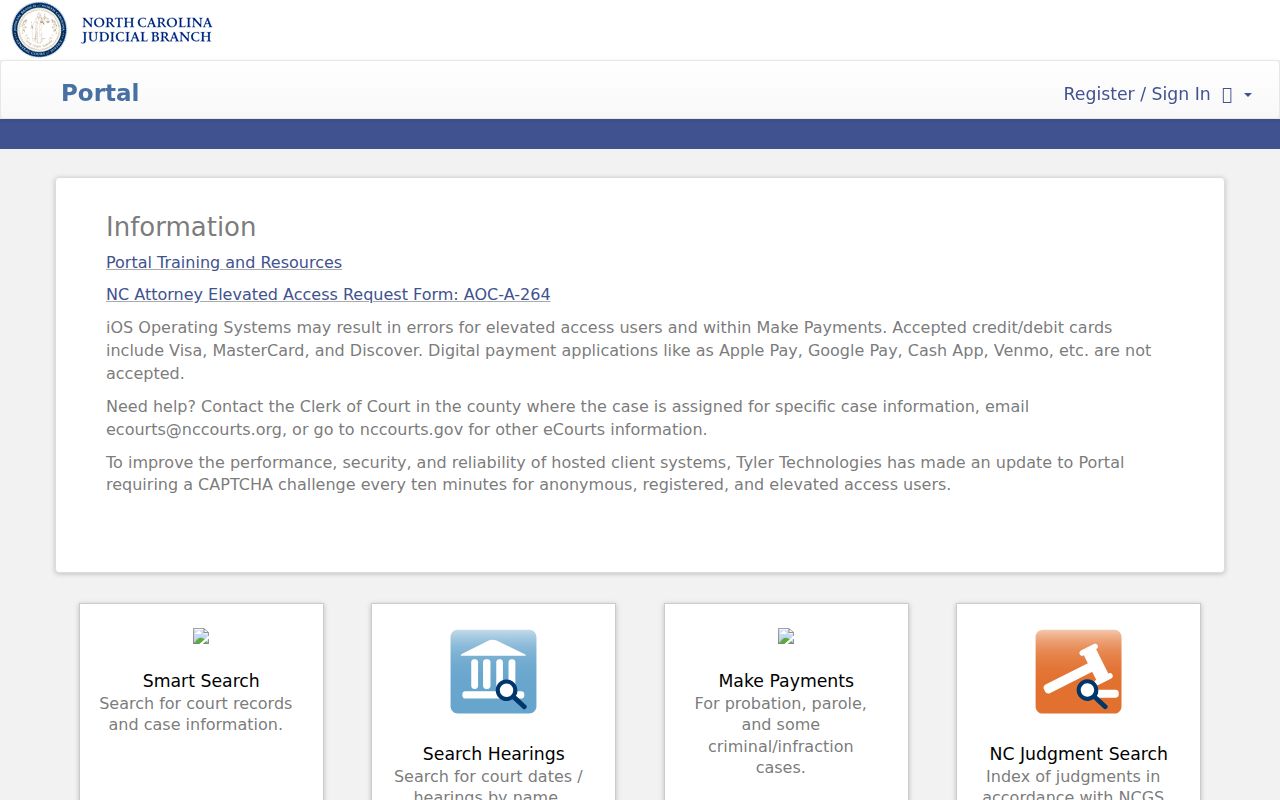Select the Search Hearings card title
This screenshot has width=1280, height=800.
point(493,754)
